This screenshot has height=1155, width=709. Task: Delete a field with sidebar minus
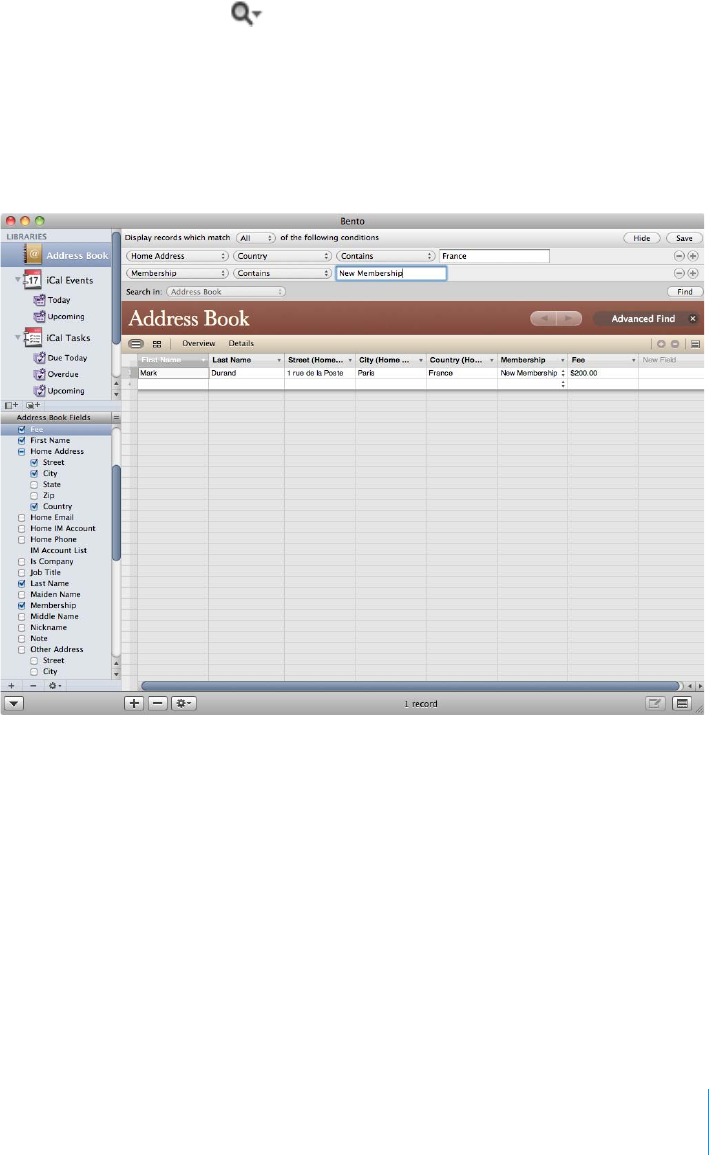tap(32, 685)
